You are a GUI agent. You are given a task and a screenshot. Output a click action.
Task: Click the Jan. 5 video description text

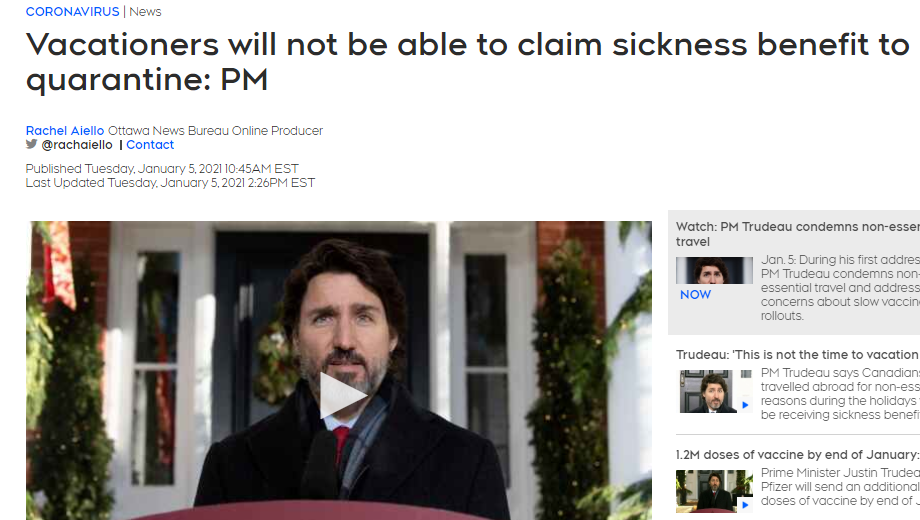click(840, 288)
